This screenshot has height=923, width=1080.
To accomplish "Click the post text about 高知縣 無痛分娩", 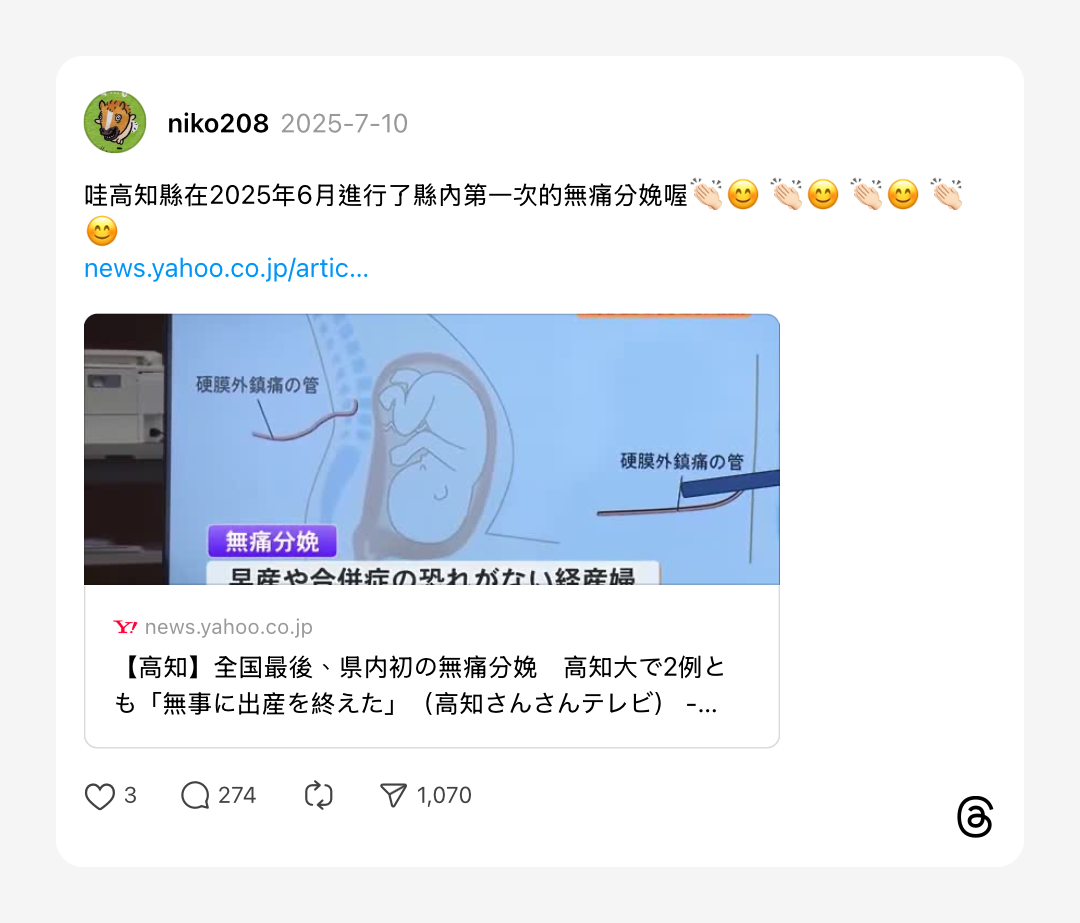I will point(523,213).
